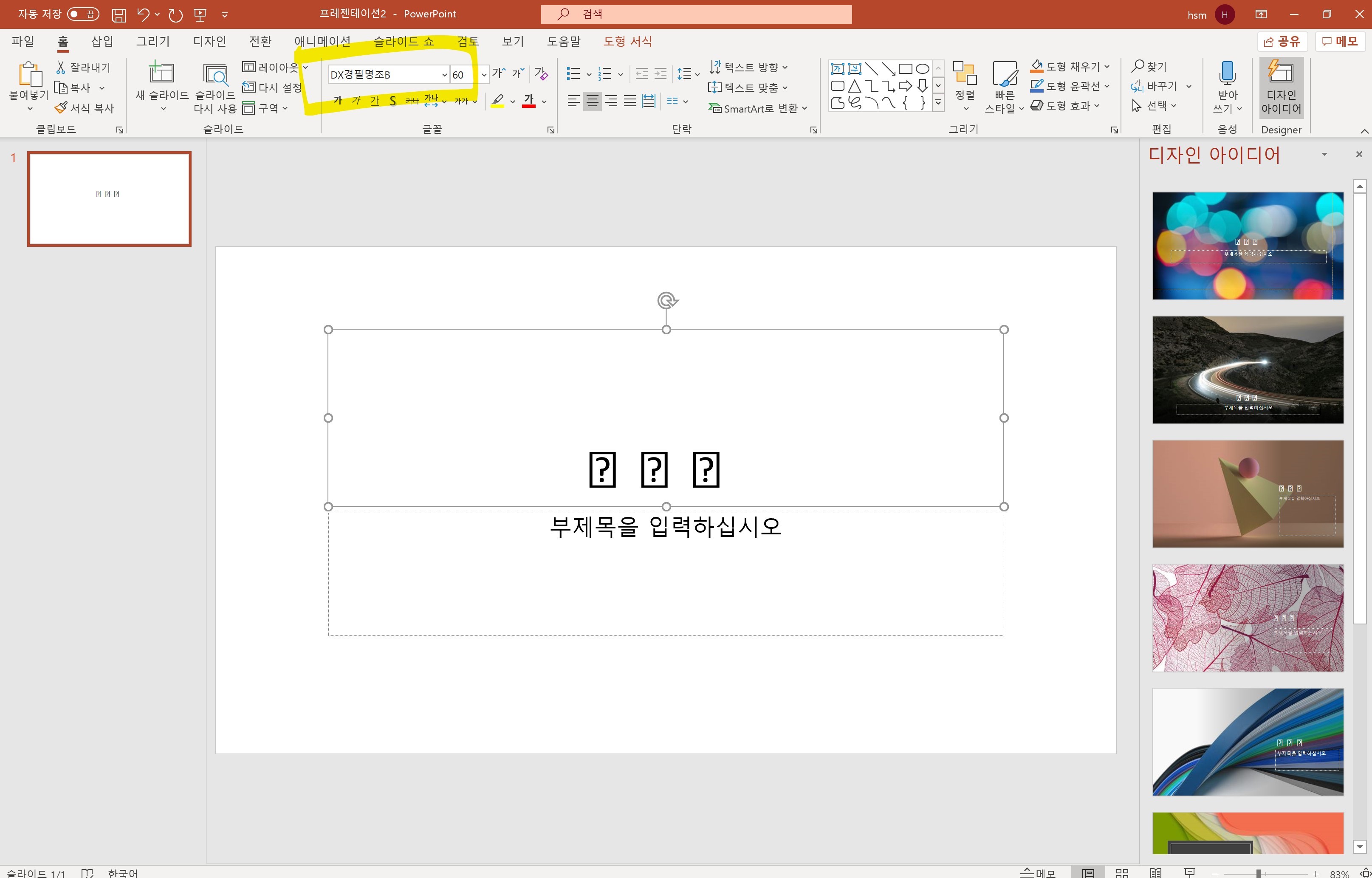Switch to 전환 (Transitions) tab
The image size is (1372, 878).
point(260,41)
